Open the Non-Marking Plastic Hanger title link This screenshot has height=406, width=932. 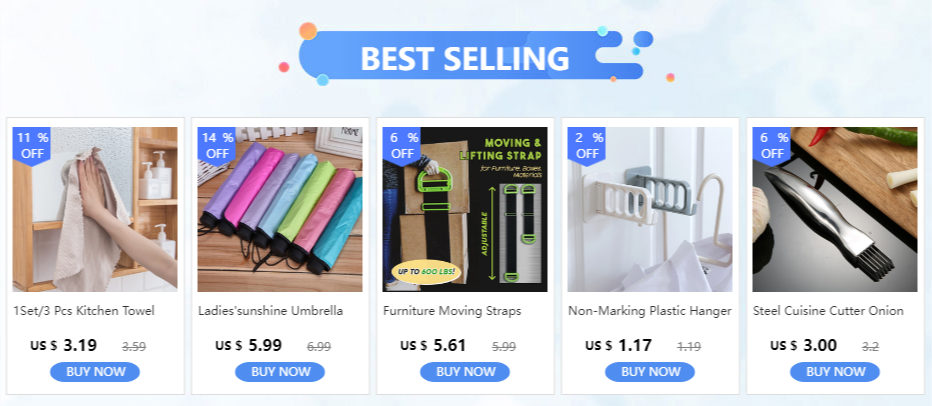(650, 311)
